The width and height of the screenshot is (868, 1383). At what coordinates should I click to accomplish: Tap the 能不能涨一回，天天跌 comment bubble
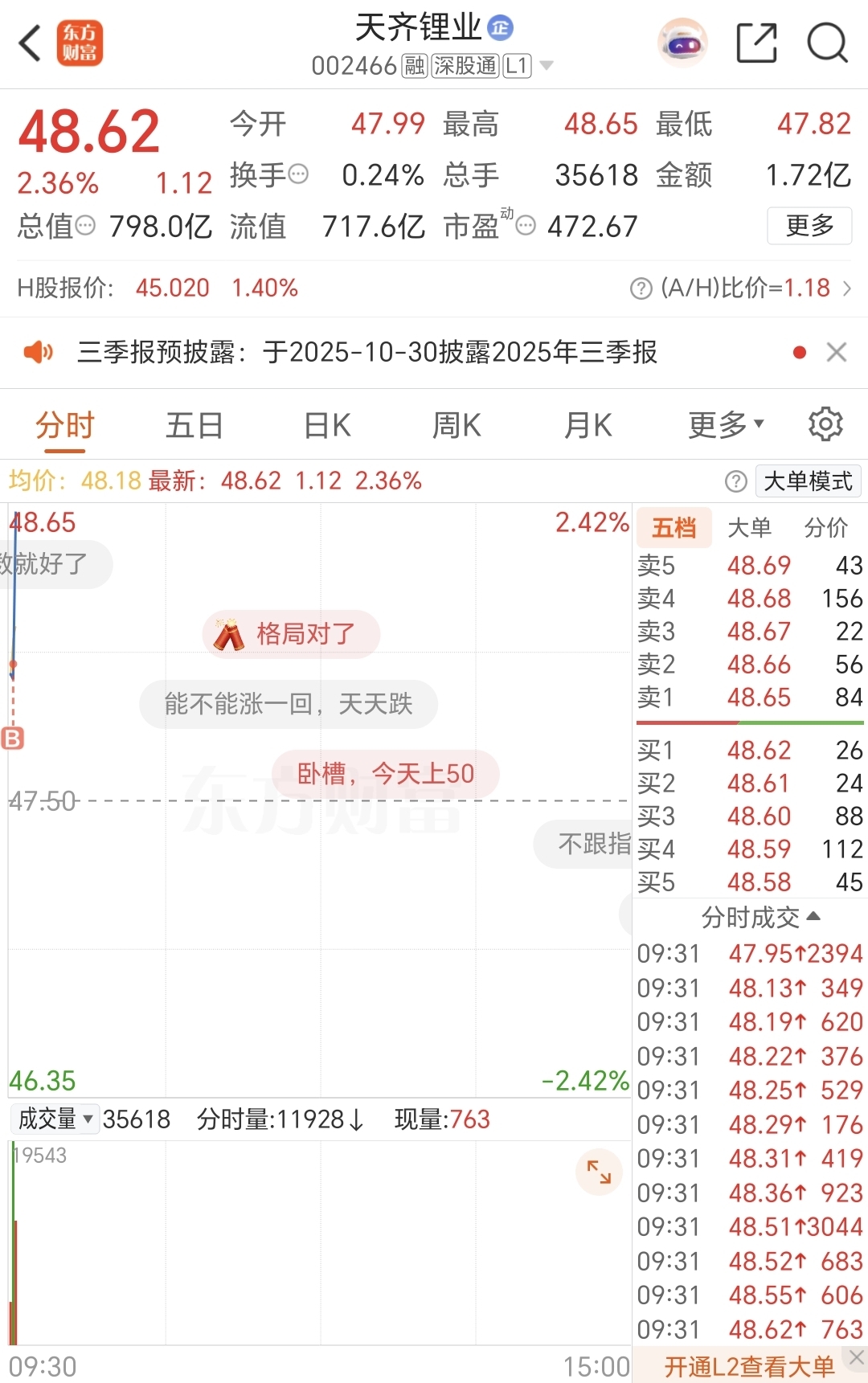point(289,704)
